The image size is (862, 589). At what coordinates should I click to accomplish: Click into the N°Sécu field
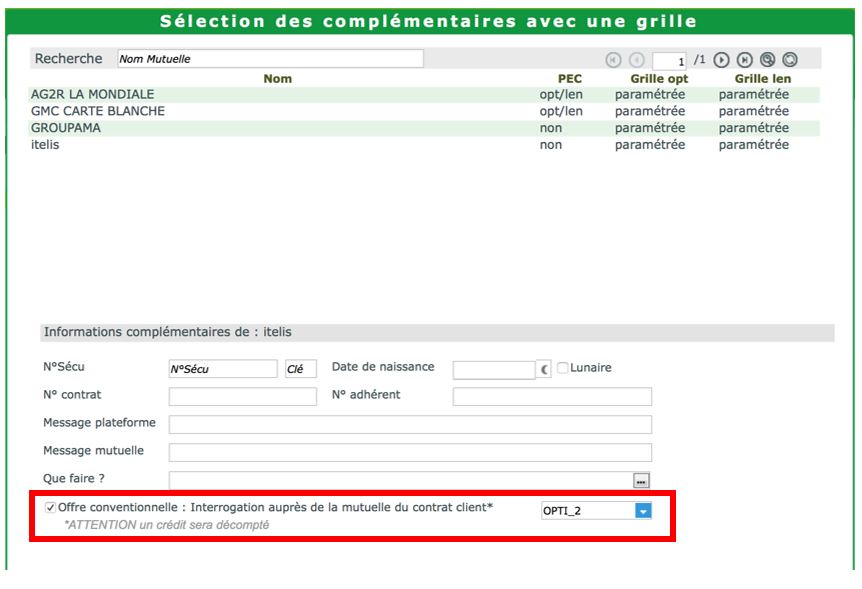pyautogui.click(x=223, y=368)
